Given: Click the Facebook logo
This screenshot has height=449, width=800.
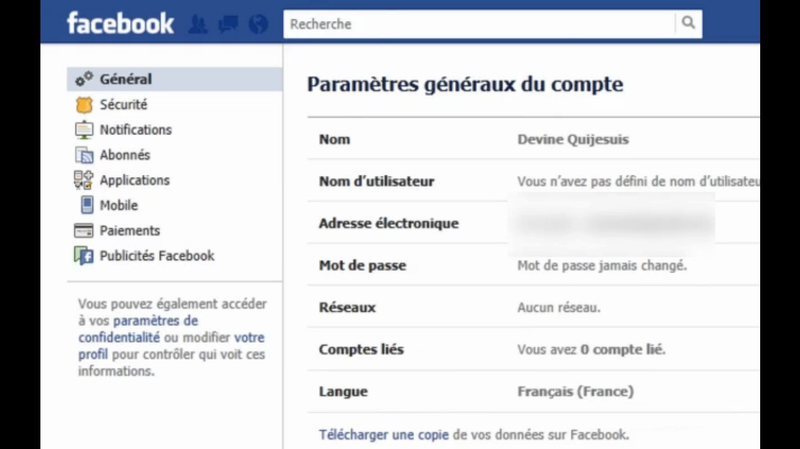Looking at the screenshot, I should [120, 24].
